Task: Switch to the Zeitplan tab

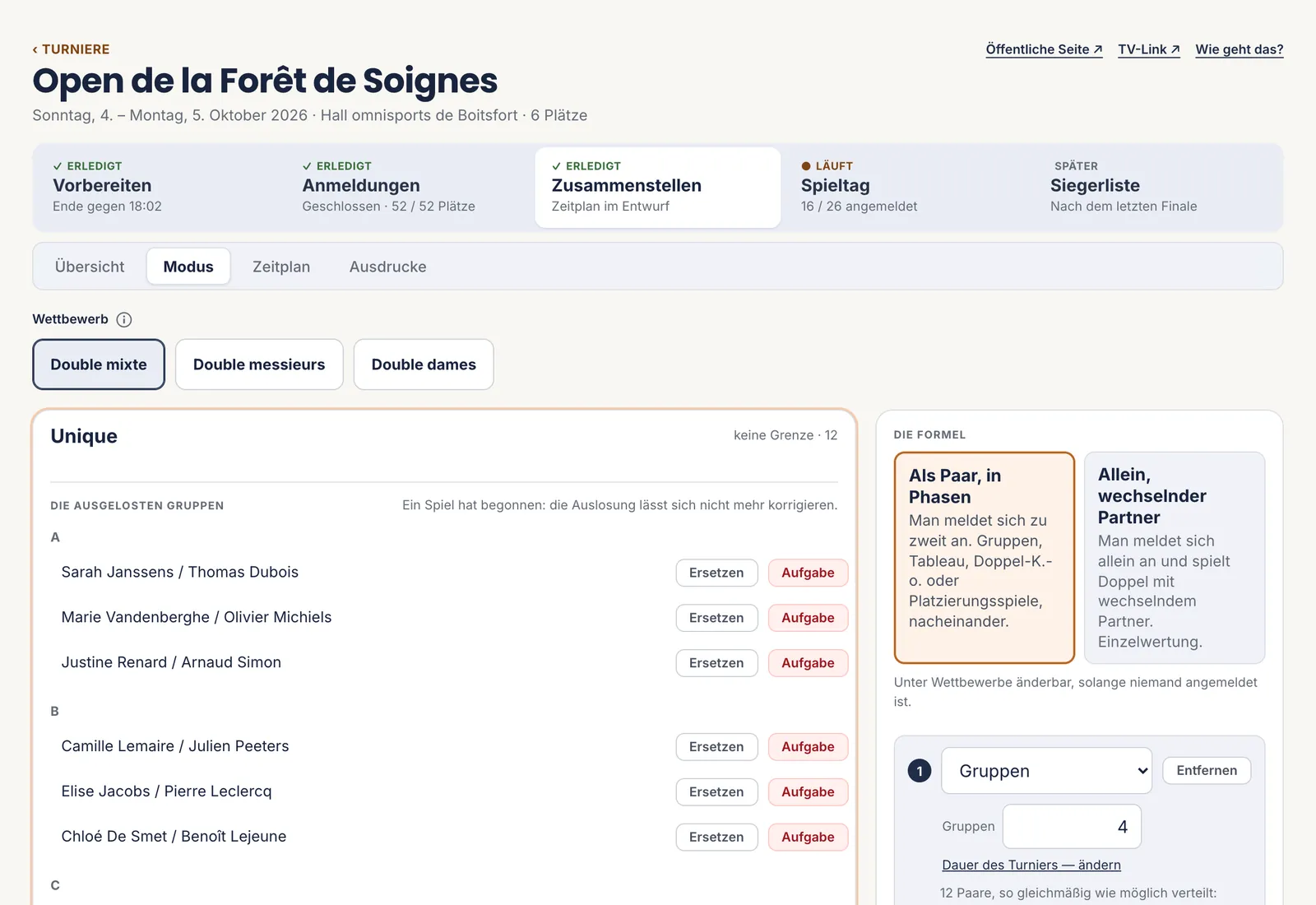Action: (x=281, y=267)
